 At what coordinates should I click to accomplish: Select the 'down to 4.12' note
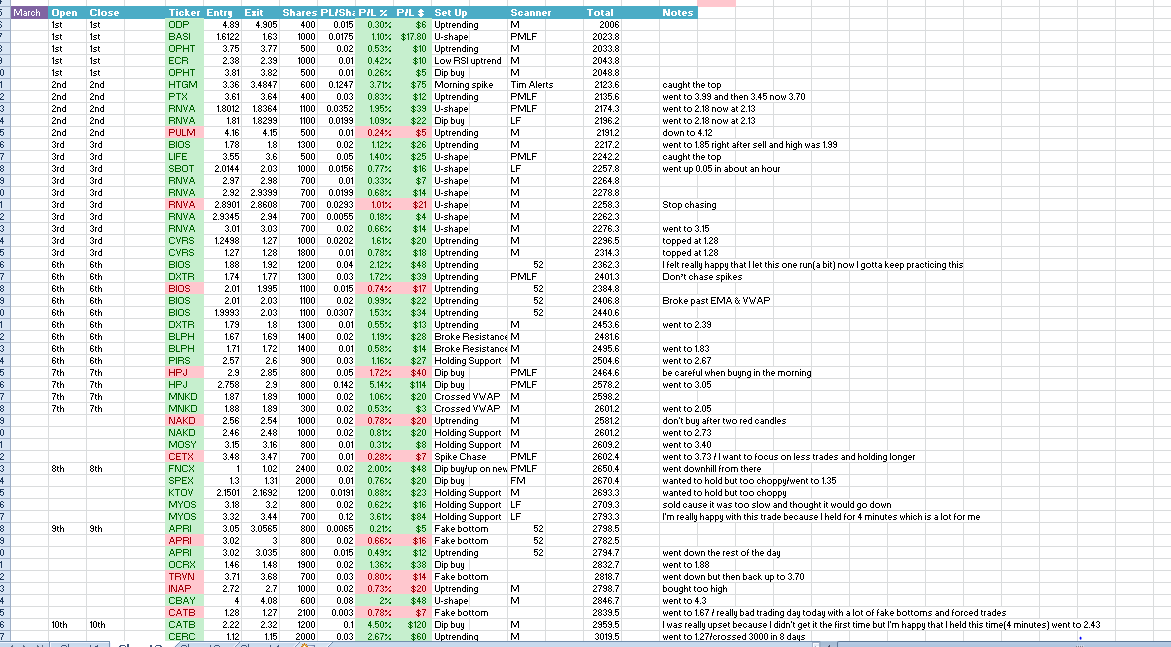687,132
